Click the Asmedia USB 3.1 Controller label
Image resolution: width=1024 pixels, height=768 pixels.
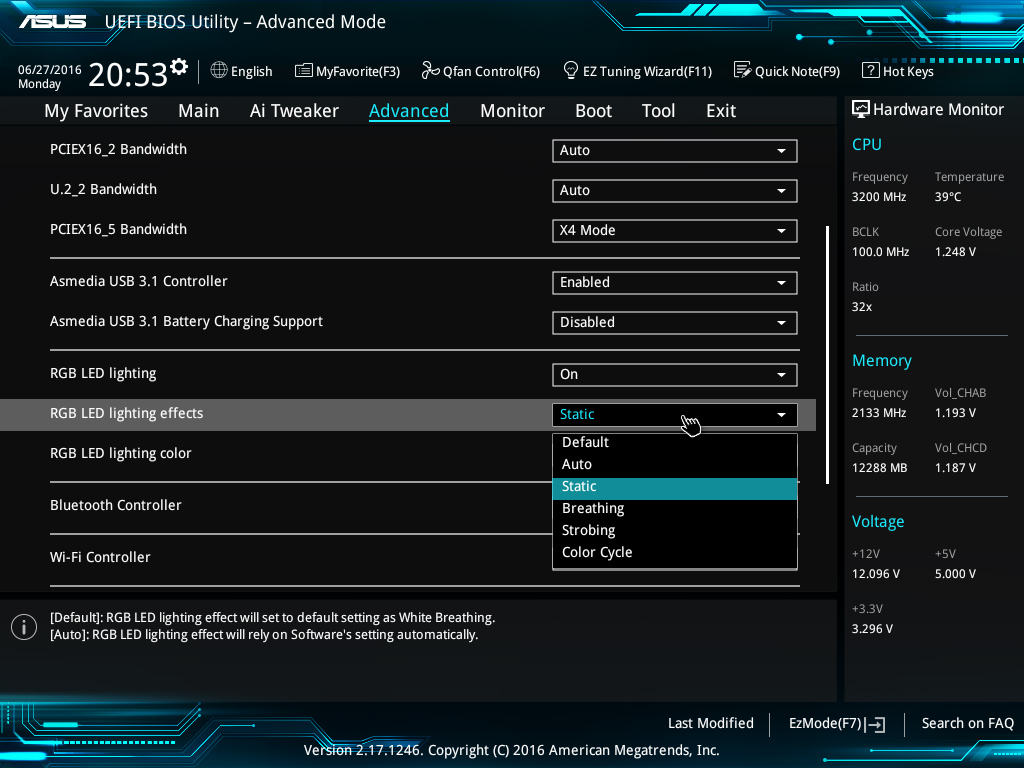[138, 281]
